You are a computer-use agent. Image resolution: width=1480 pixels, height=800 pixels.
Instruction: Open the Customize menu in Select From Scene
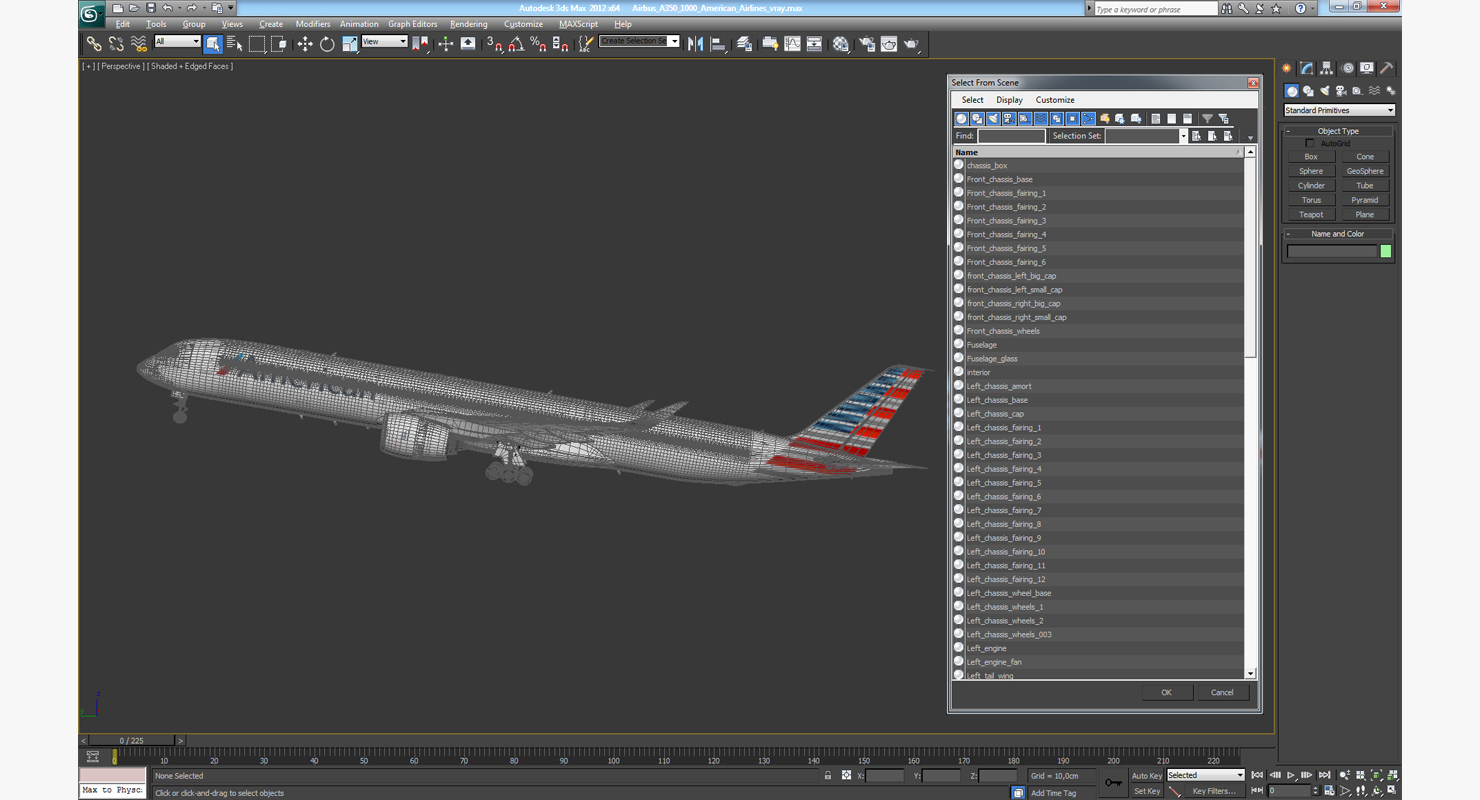pos(1055,100)
